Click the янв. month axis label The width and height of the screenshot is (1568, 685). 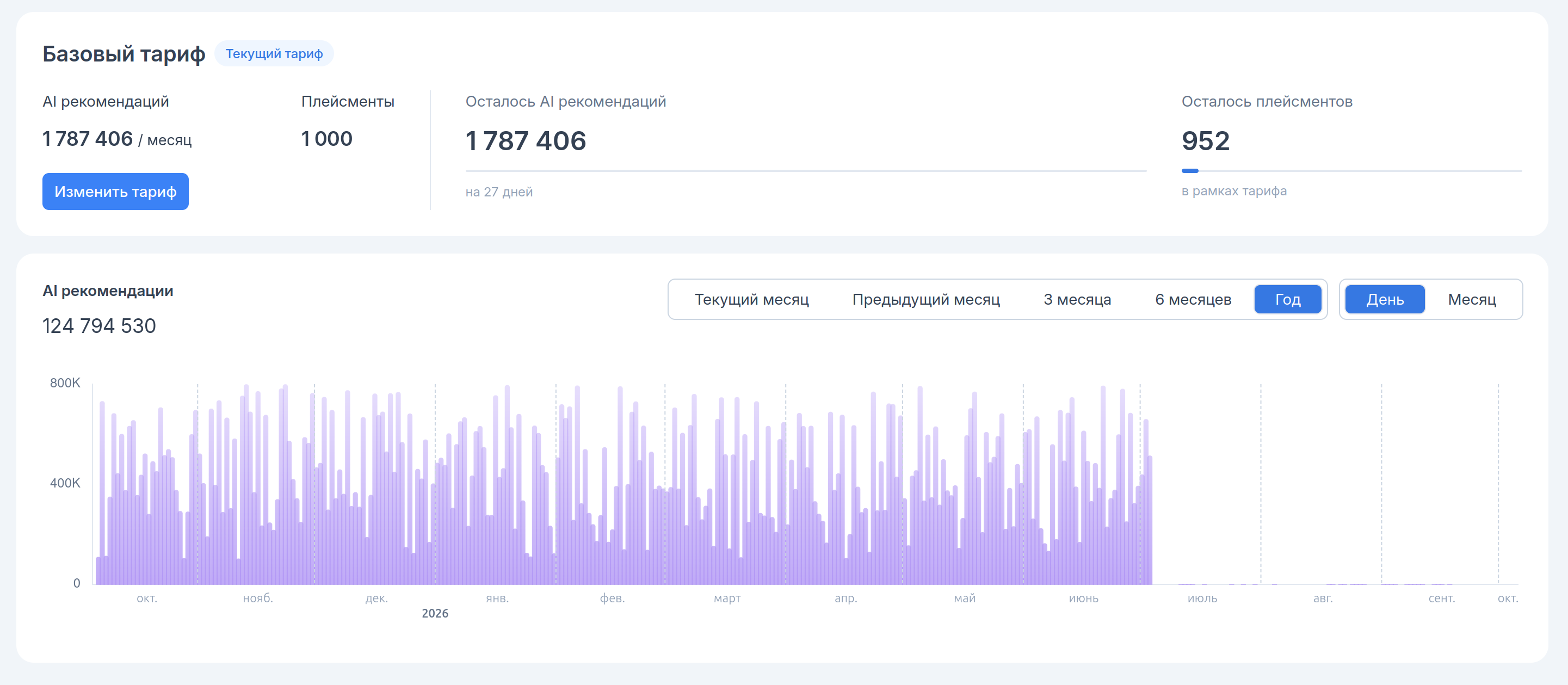pyautogui.click(x=497, y=598)
